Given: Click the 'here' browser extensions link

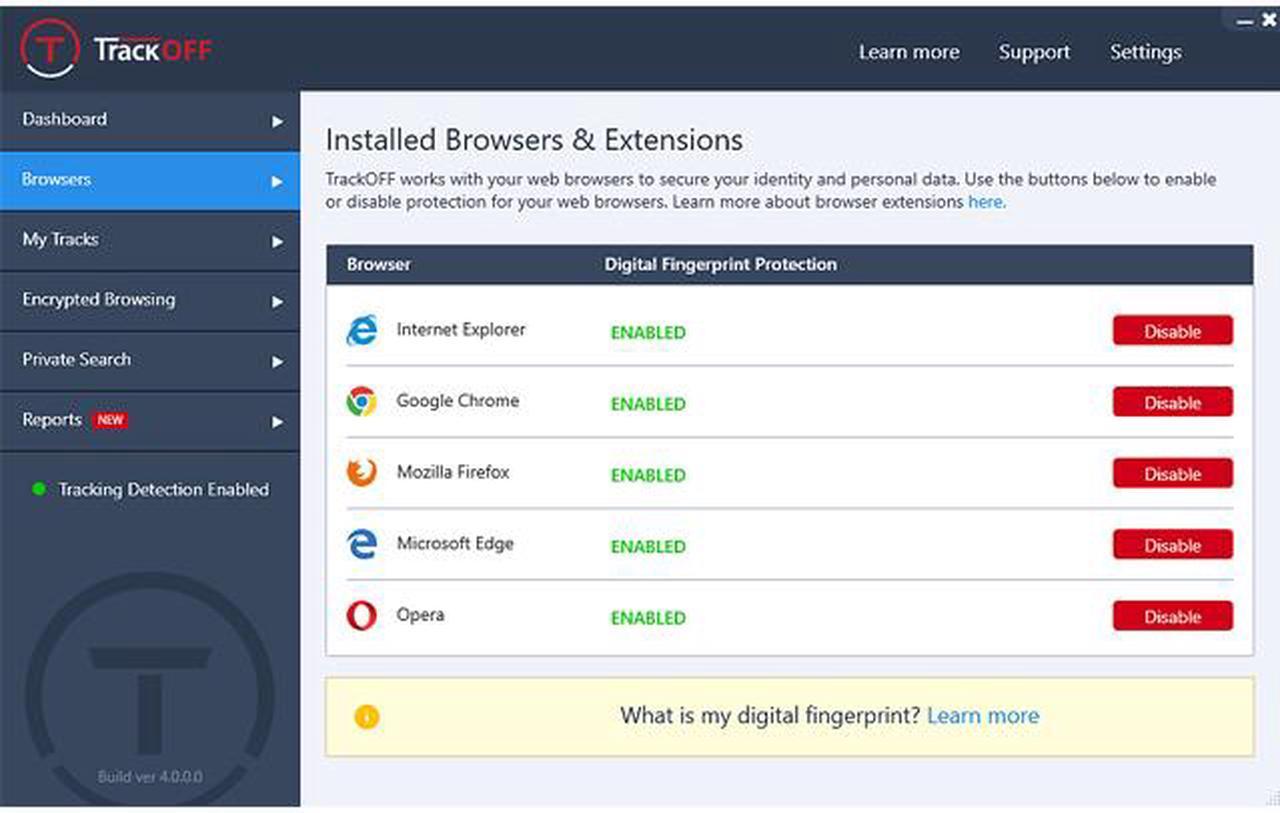Looking at the screenshot, I should point(986,202).
